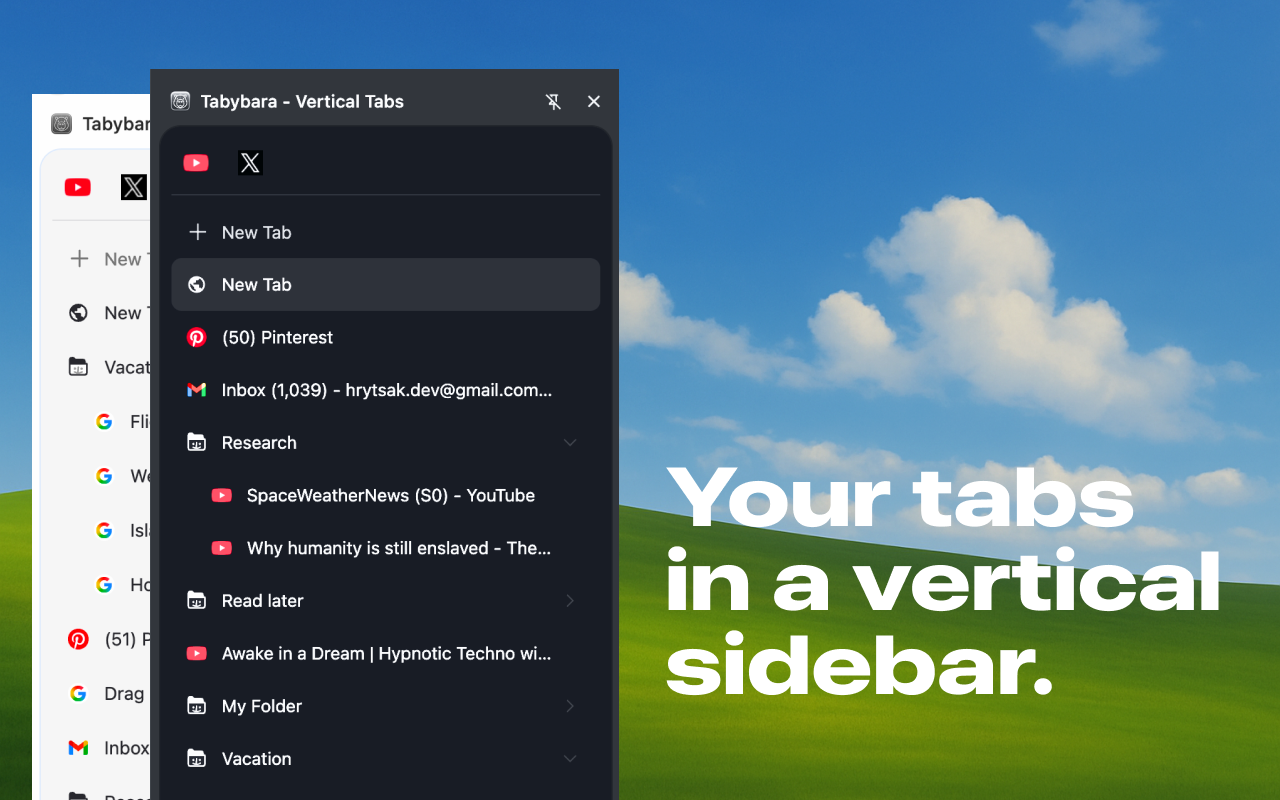Collapse the Research folder
The height and width of the screenshot is (800, 1280).
(570, 442)
